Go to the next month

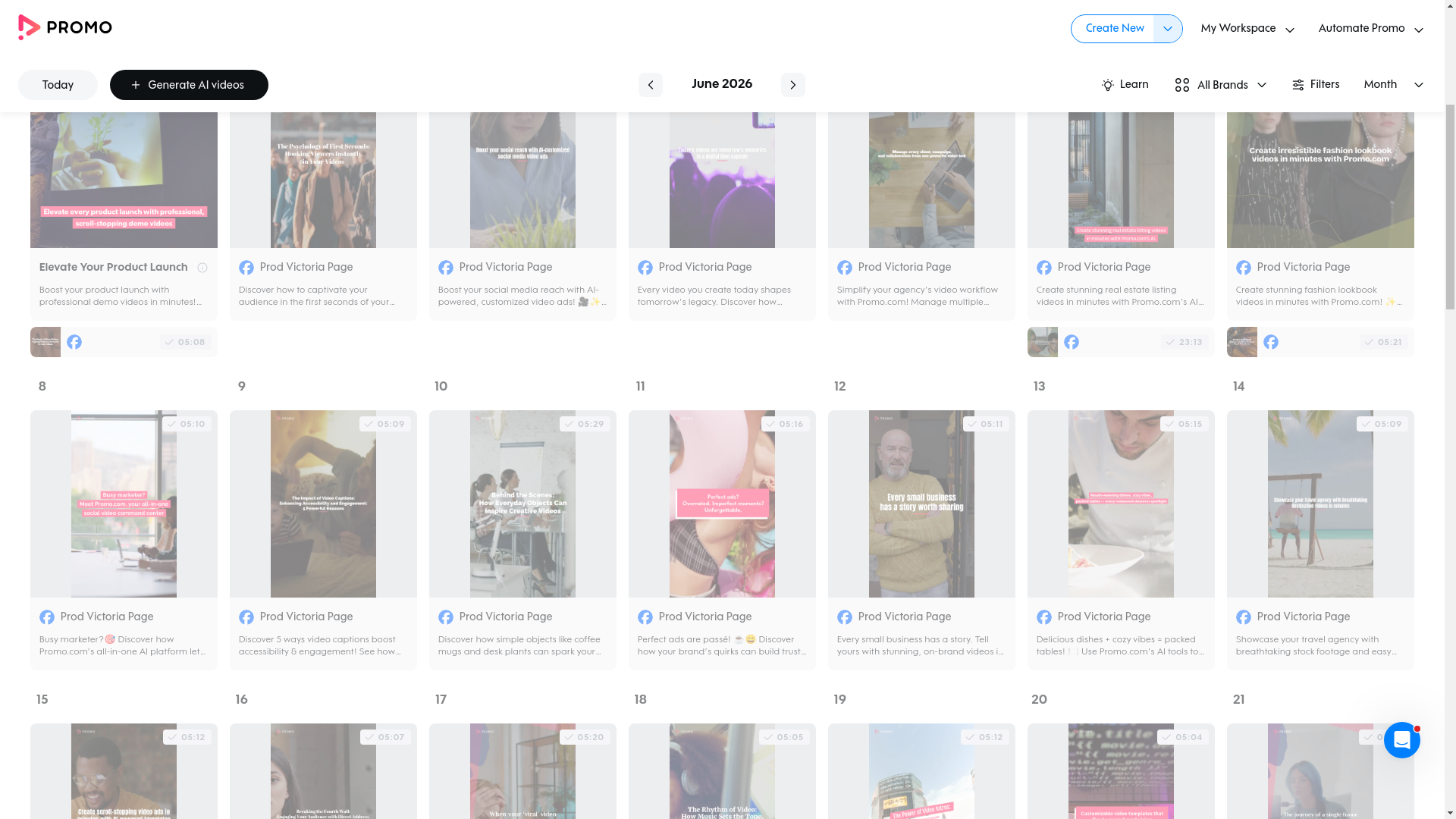click(x=792, y=85)
